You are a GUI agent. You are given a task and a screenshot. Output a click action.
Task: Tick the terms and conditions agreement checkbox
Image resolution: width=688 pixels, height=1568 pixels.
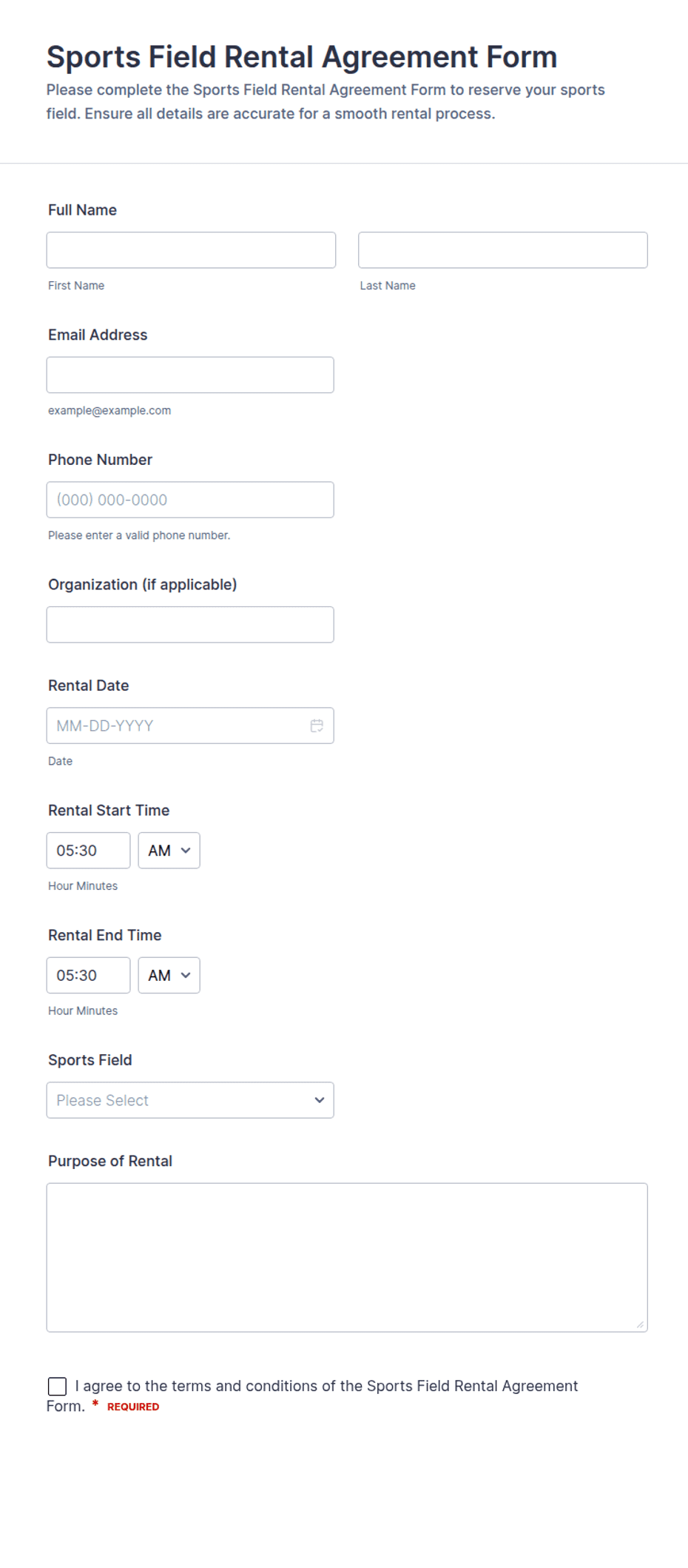57,1386
